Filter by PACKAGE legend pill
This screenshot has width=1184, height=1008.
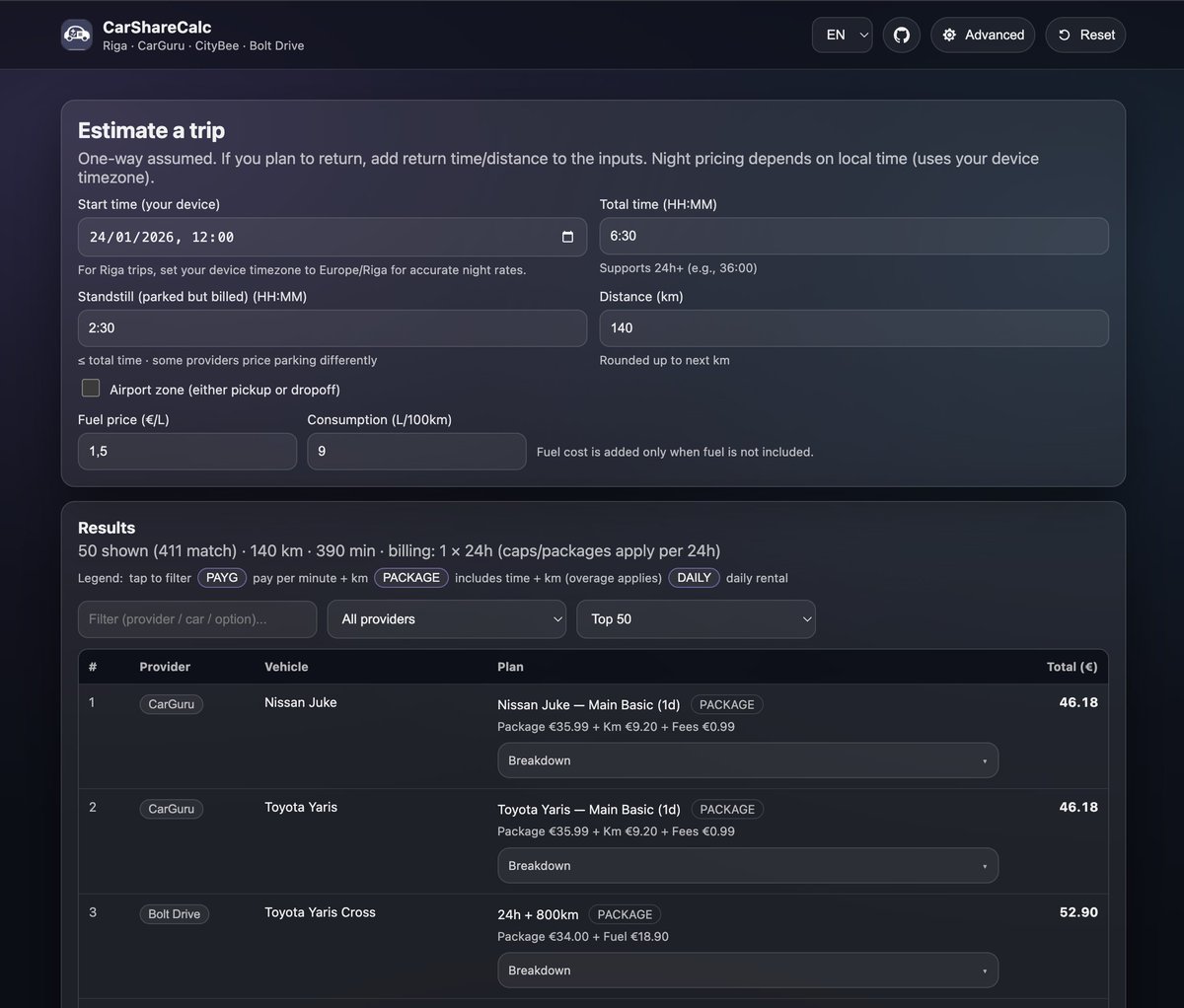(x=411, y=578)
